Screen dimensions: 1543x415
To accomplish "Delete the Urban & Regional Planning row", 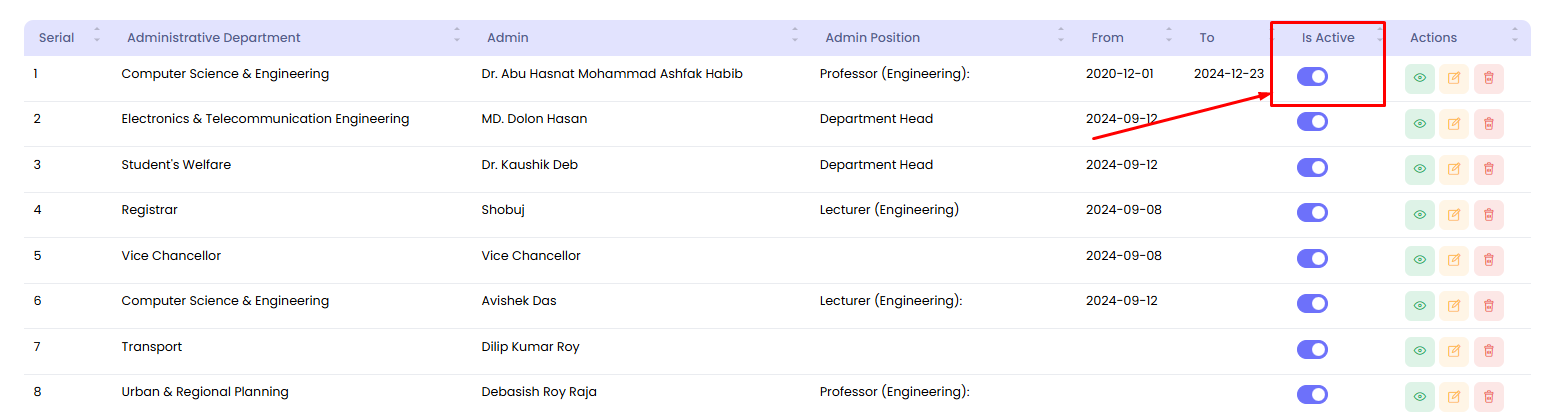I will point(1488,396).
